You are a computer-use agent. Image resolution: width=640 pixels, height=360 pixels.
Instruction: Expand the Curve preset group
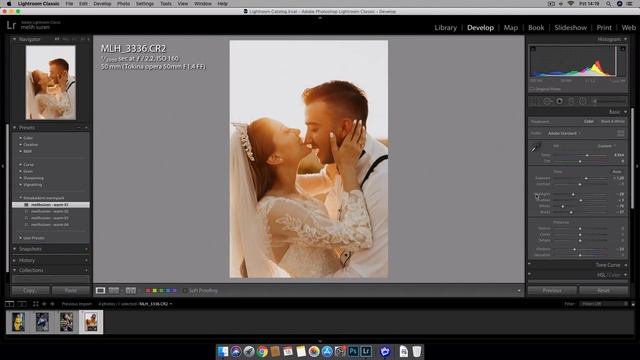(x=20, y=164)
